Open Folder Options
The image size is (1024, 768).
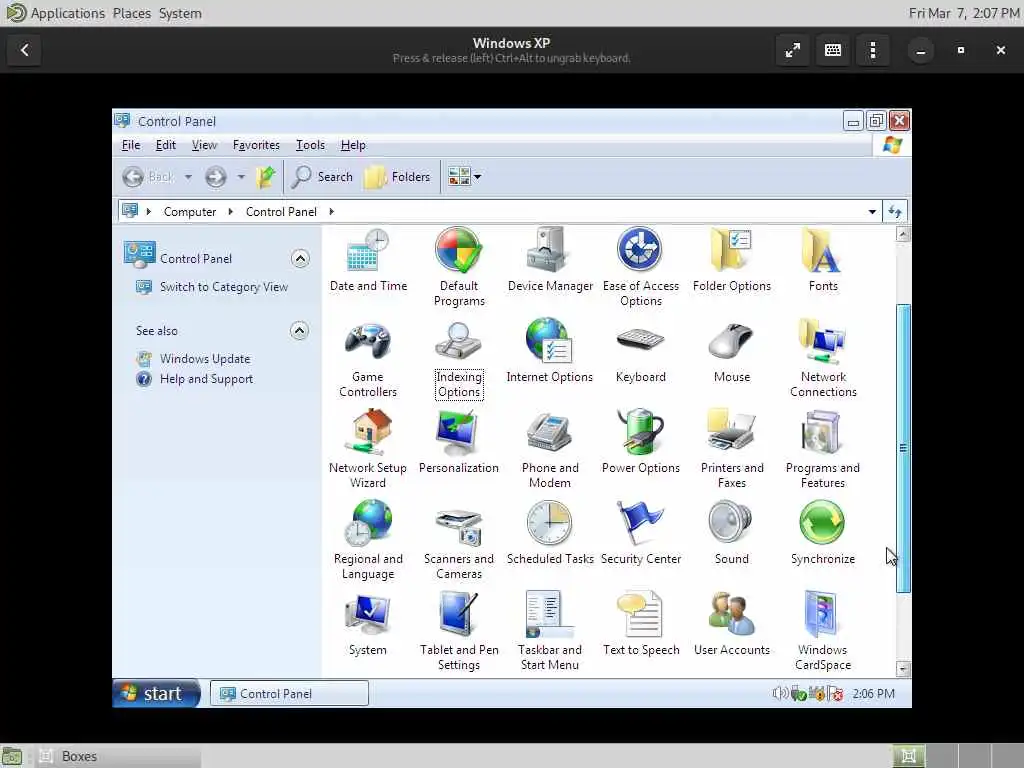pos(731,260)
